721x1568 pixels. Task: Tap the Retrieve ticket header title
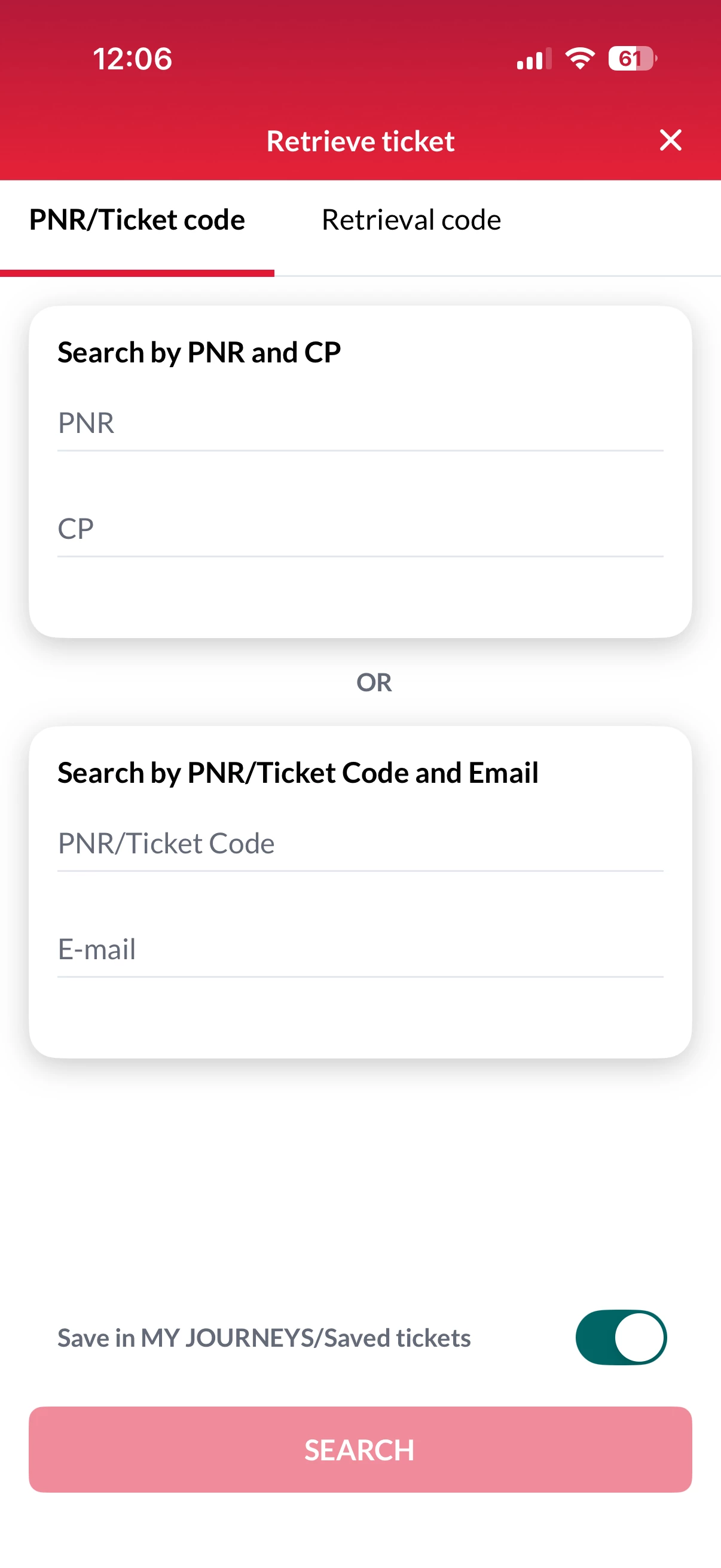pos(360,141)
